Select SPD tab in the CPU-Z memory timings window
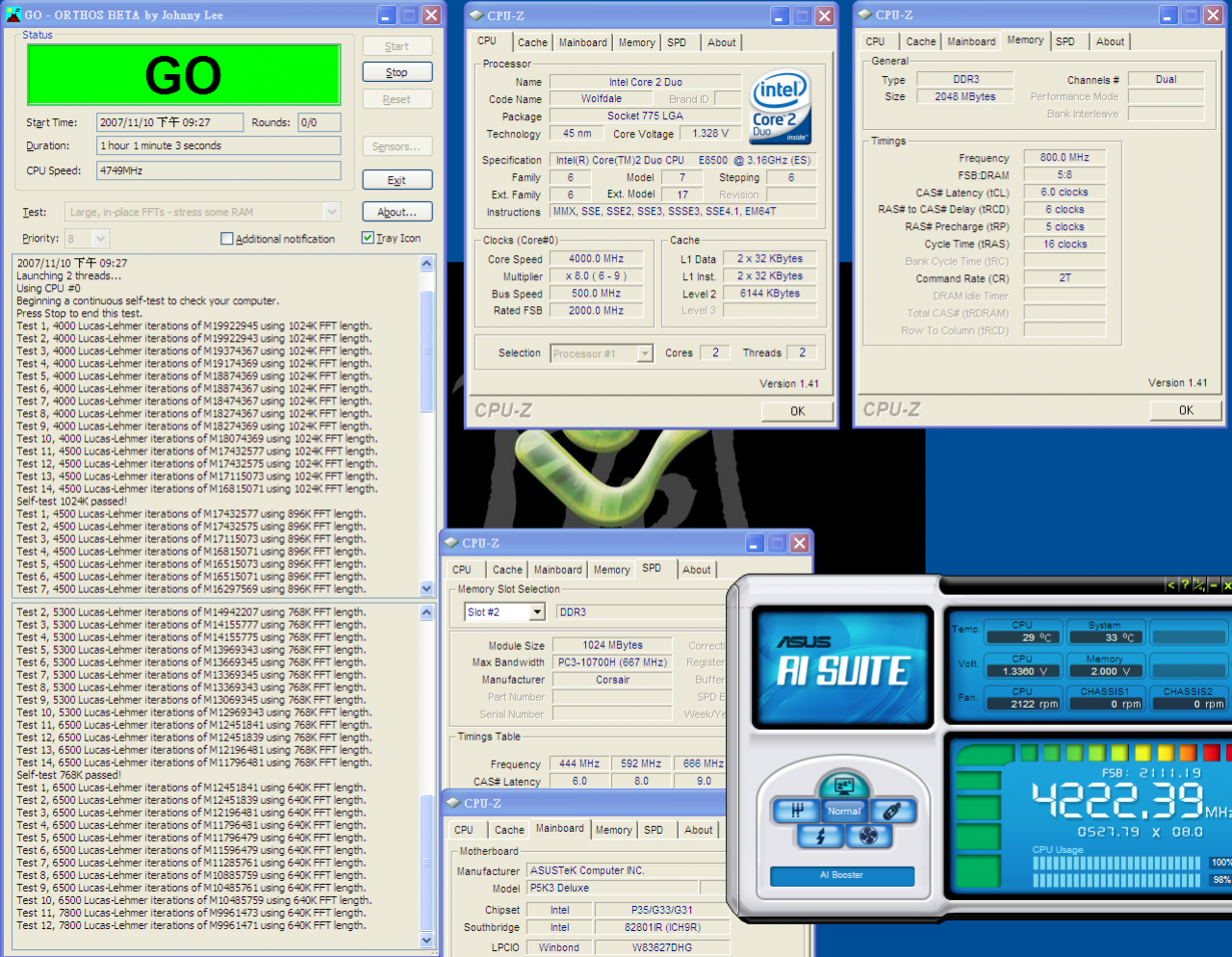 point(1065,41)
